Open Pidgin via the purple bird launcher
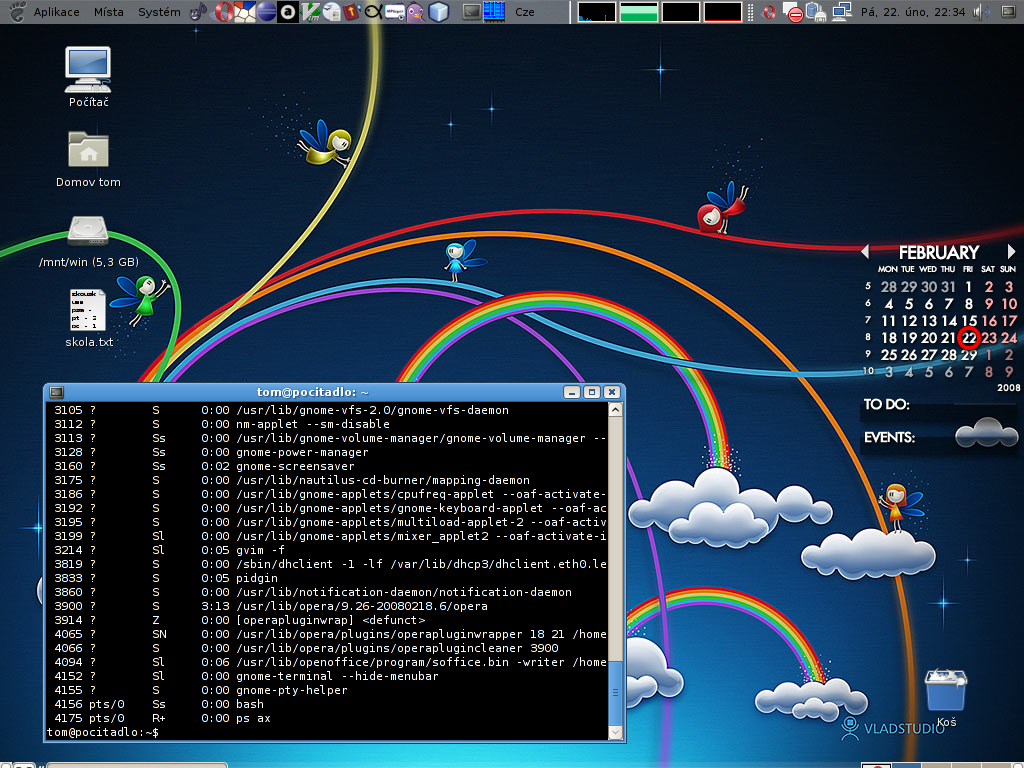 pos(415,12)
